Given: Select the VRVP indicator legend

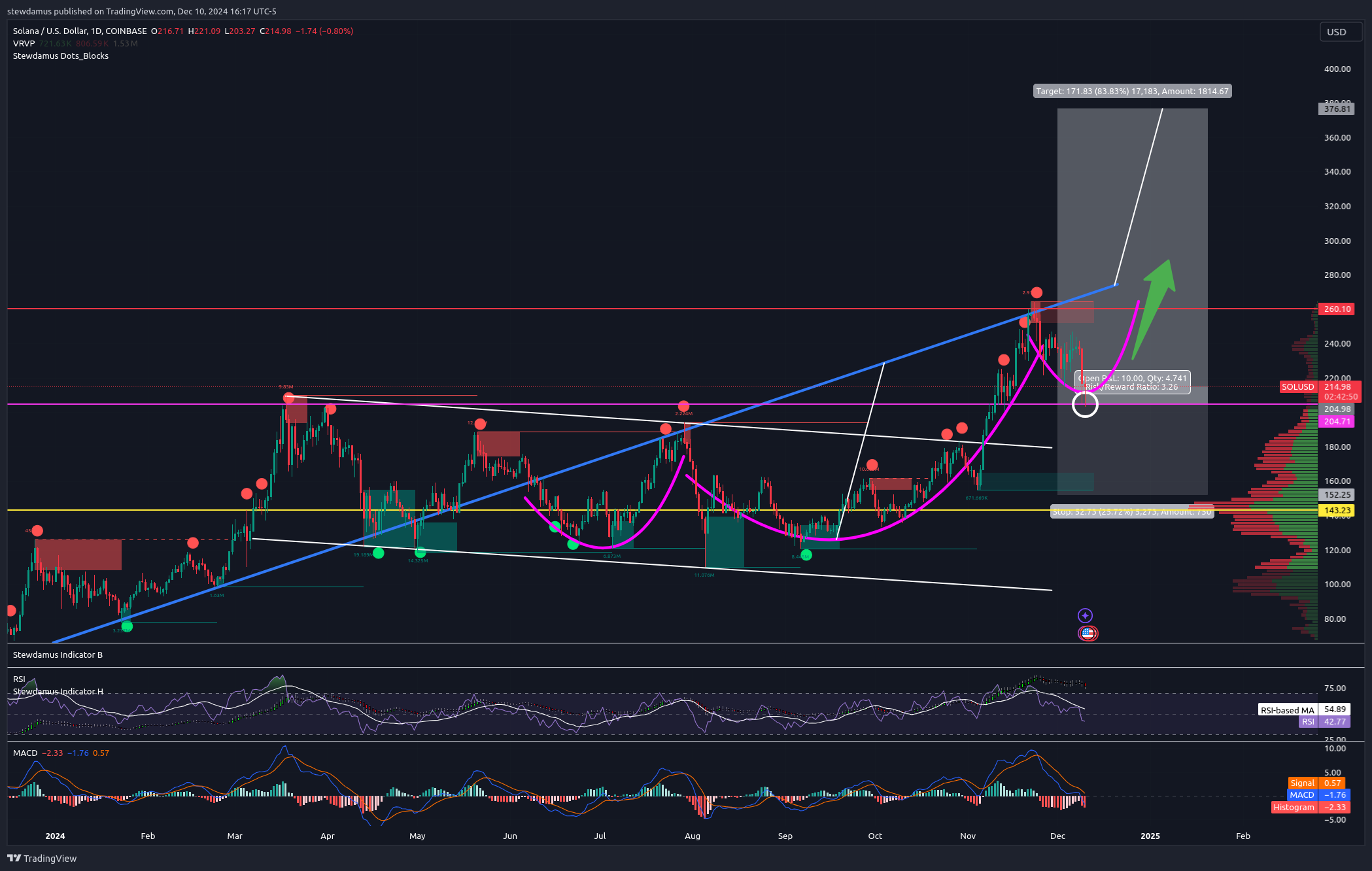Looking at the screenshot, I should [24, 43].
